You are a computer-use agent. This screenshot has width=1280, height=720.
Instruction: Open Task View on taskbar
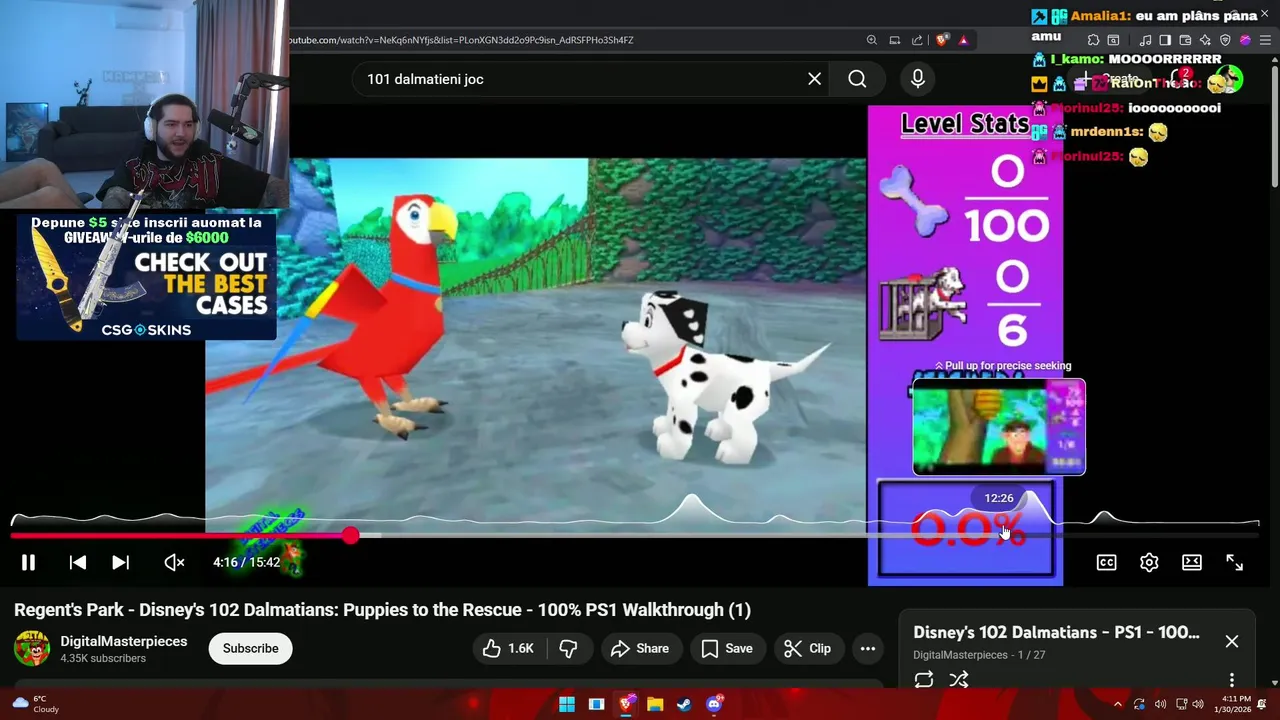(x=596, y=704)
